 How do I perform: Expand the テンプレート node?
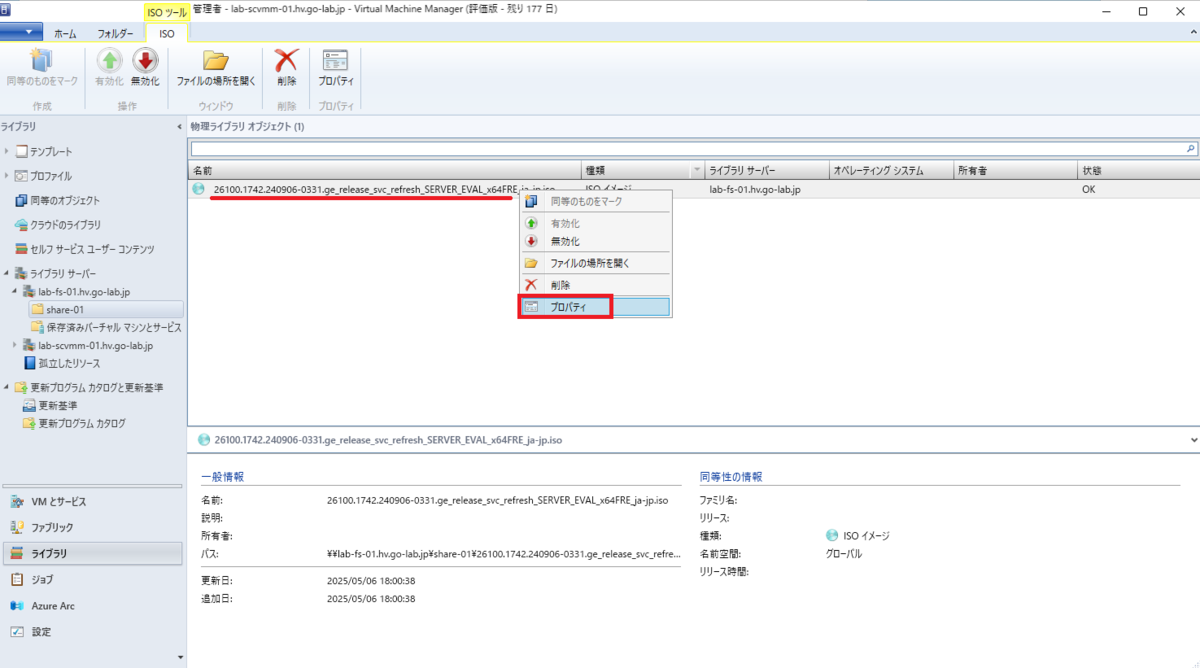click(x=7, y=151)
